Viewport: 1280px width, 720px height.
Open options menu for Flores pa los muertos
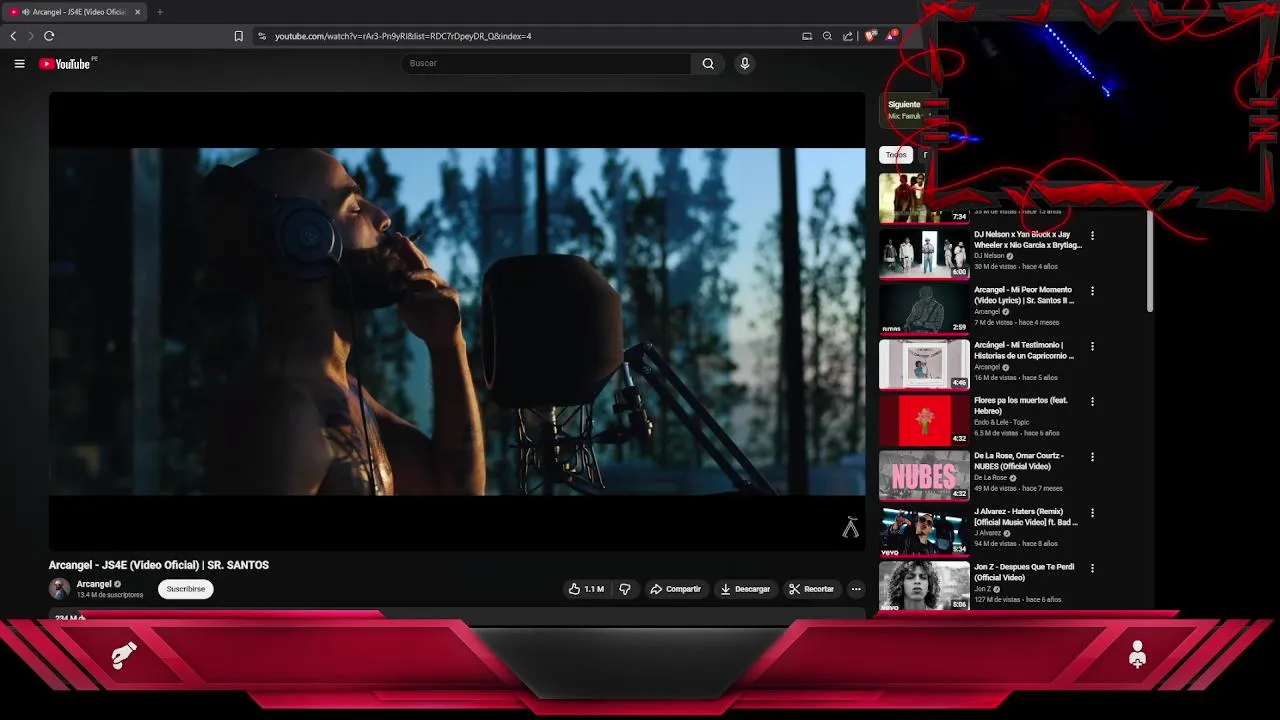coord(1092,402)
